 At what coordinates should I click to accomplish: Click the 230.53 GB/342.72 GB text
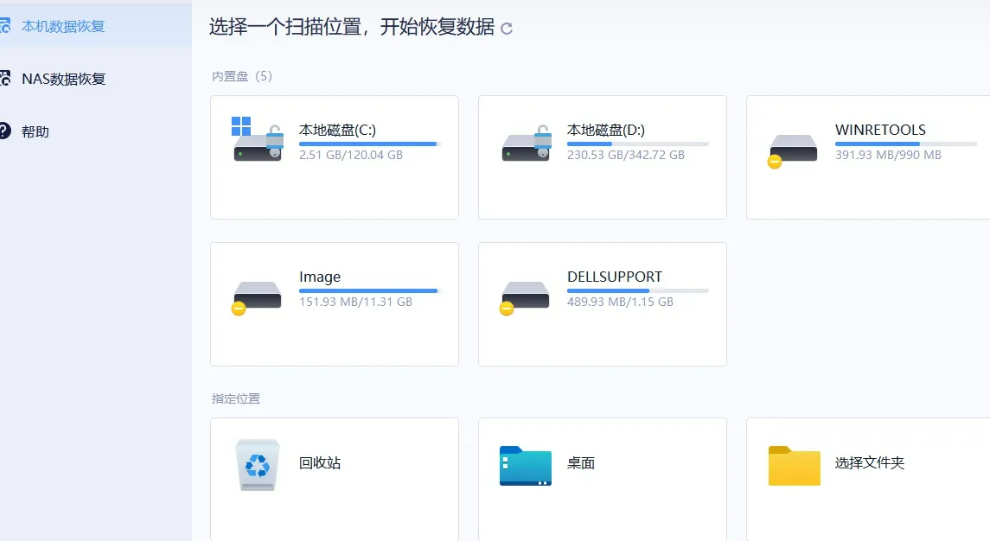click(x=626, y=155)
